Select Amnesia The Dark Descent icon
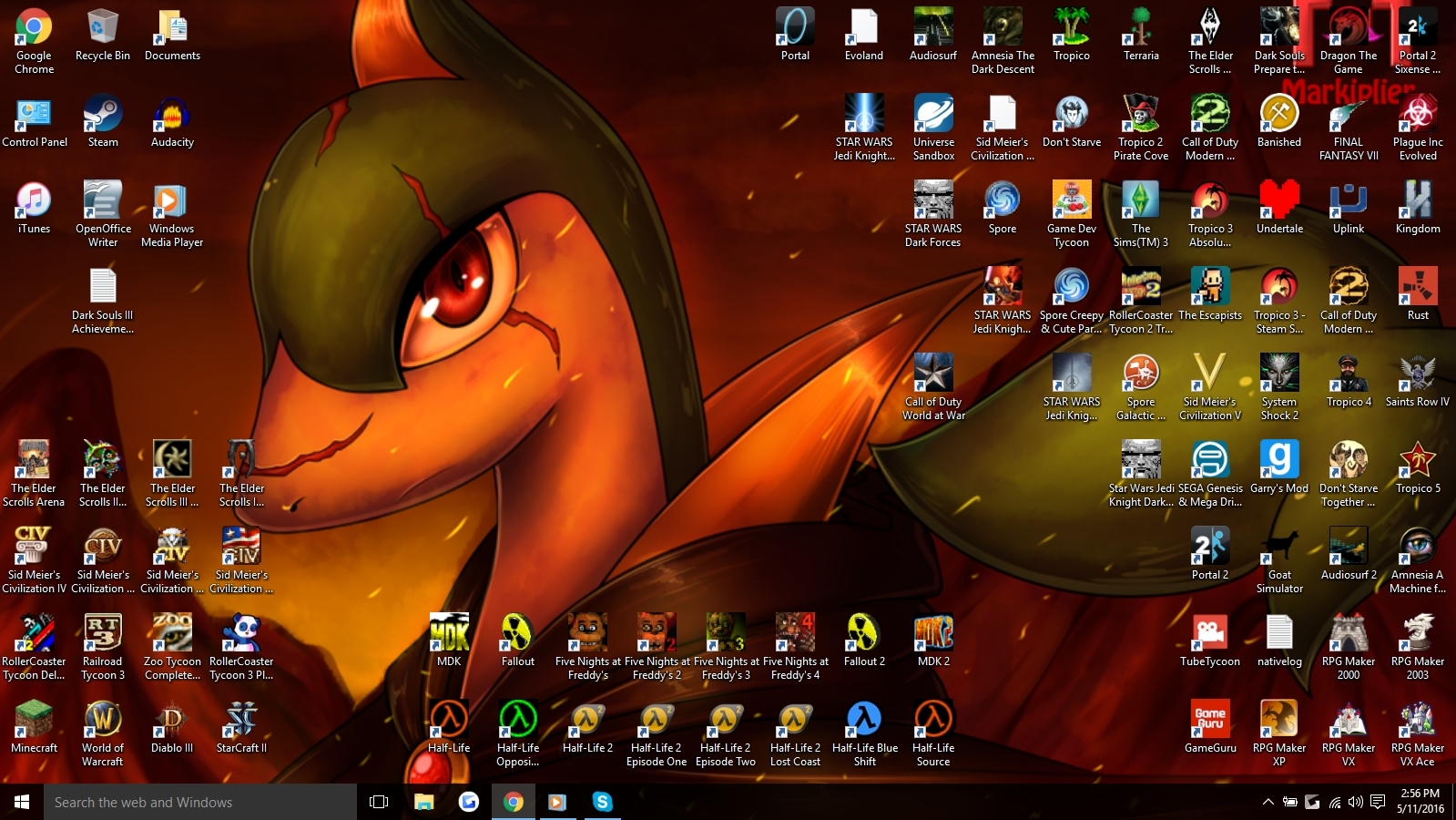The image size is (1456, 820). pos(1003,42)
